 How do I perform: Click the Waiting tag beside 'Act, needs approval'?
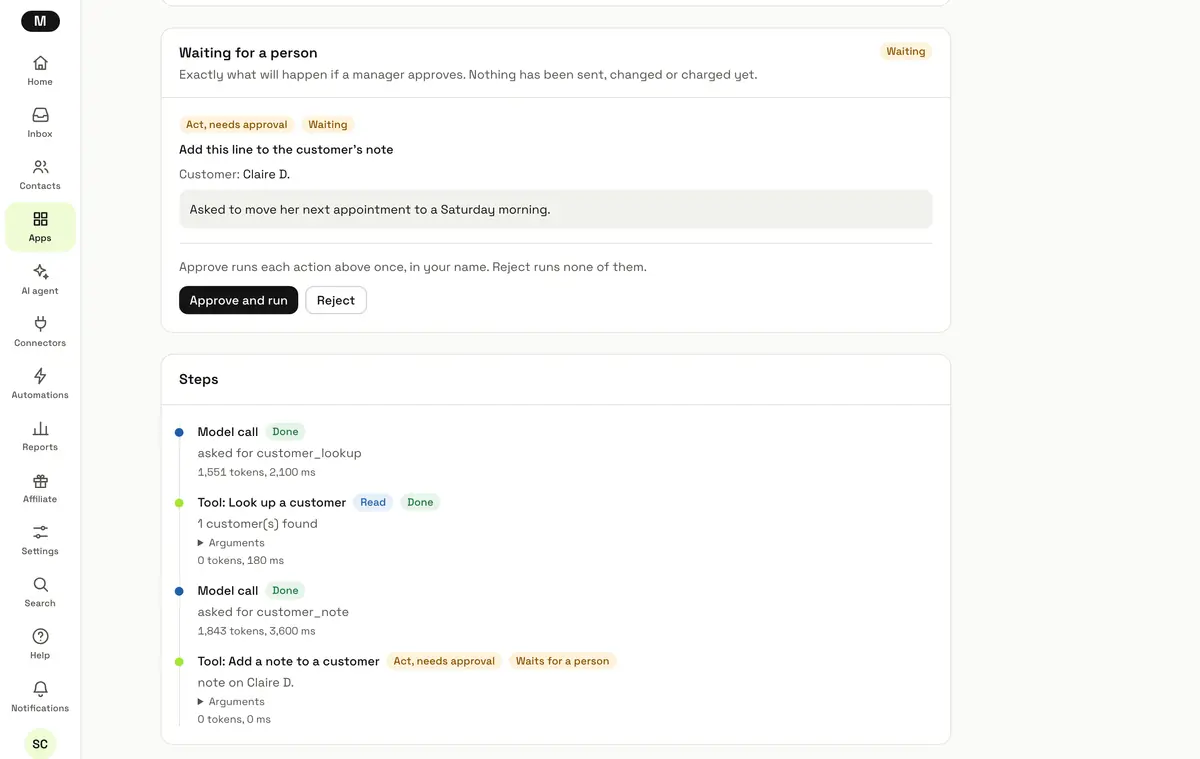[x=328, y=125]
